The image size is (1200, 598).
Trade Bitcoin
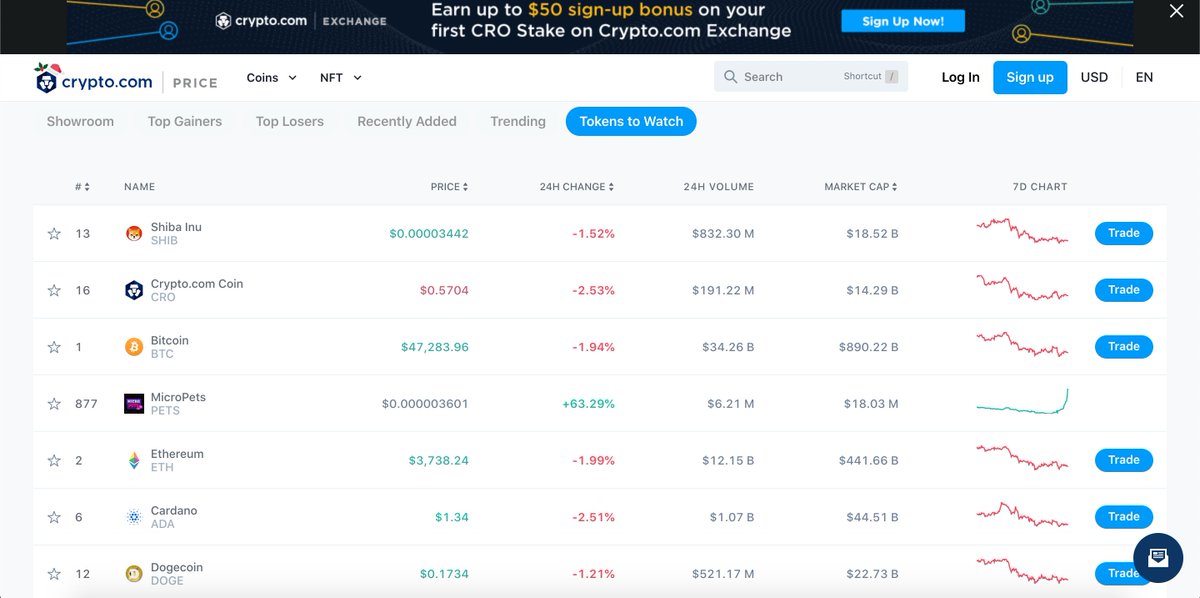[1124, 347]
